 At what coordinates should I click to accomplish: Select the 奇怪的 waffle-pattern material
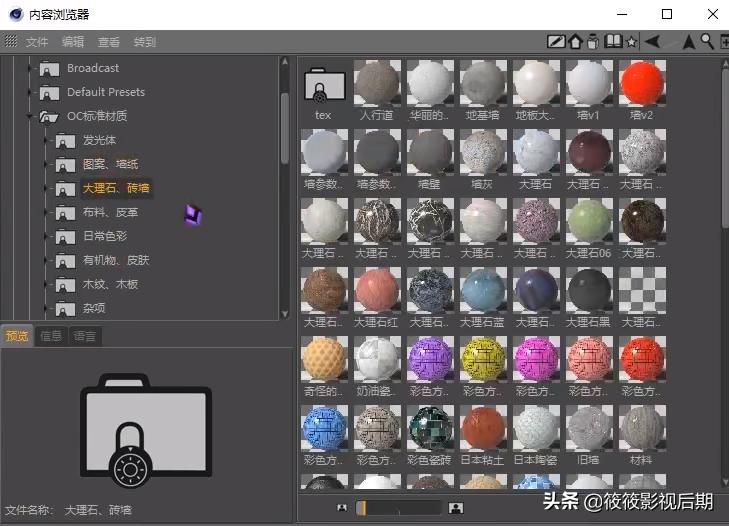[x=324, y=359]
